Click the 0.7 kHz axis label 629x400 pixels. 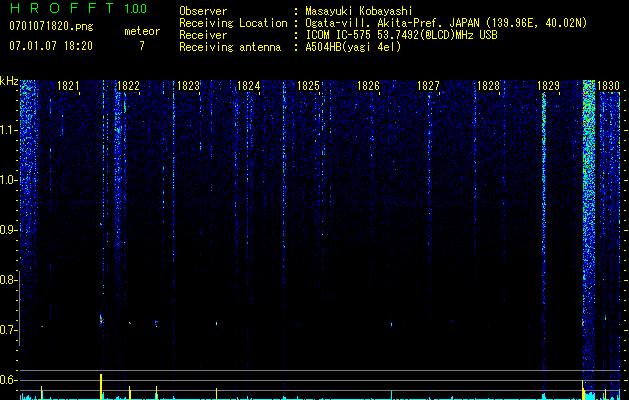[x=8, y=330]
